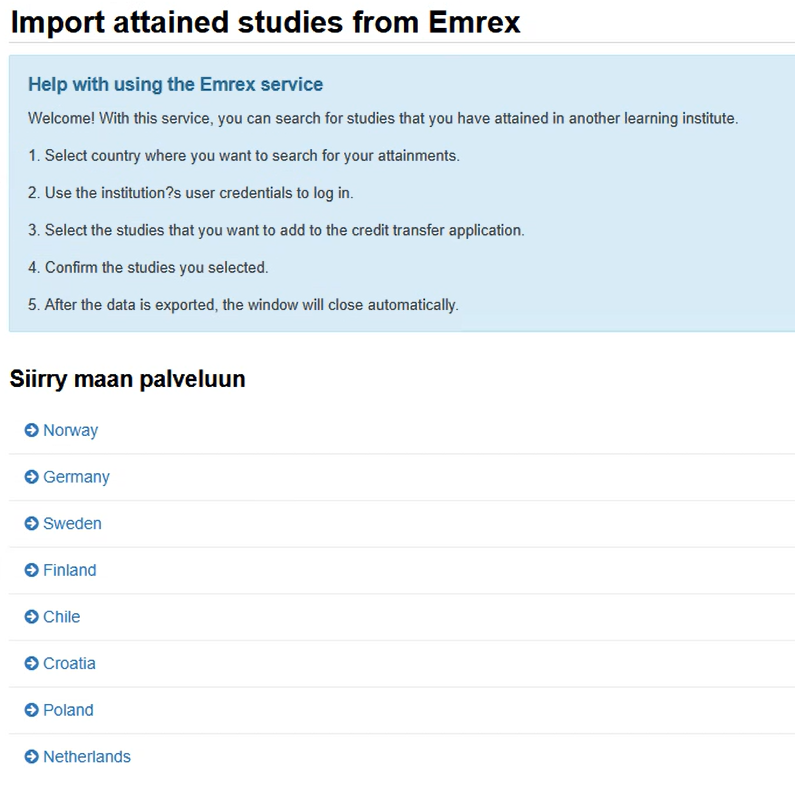Go to the Sweden service link
Viewport: 795px width, 797px height.
pyautogui.click(x=72, y=524)
